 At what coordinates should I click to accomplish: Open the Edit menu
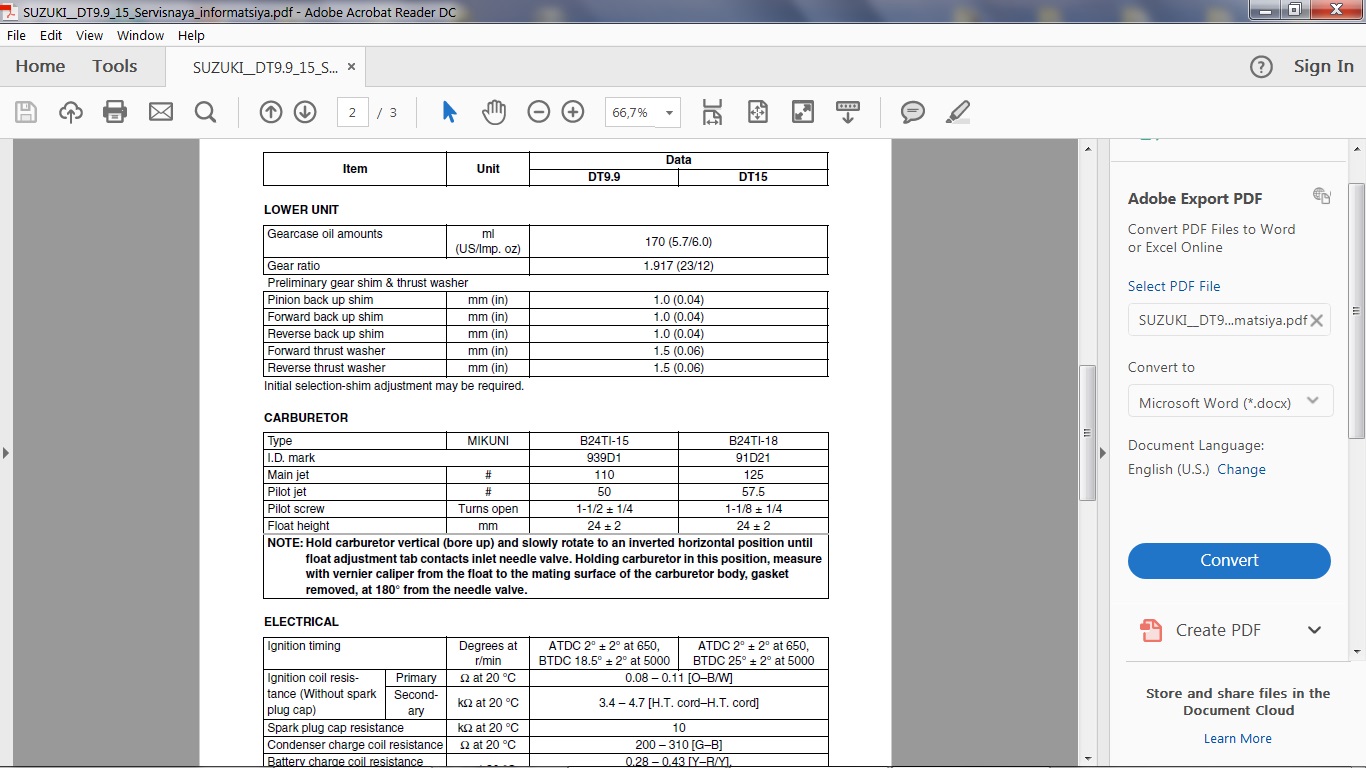pyautogui.click(x=51, y=35)
